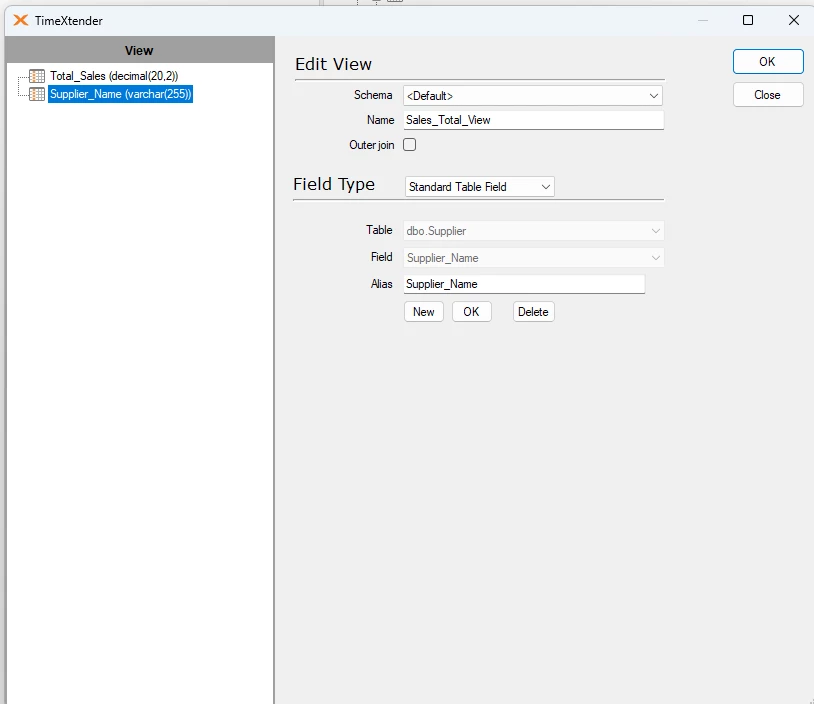Click the New button

(x=424, y=312)
